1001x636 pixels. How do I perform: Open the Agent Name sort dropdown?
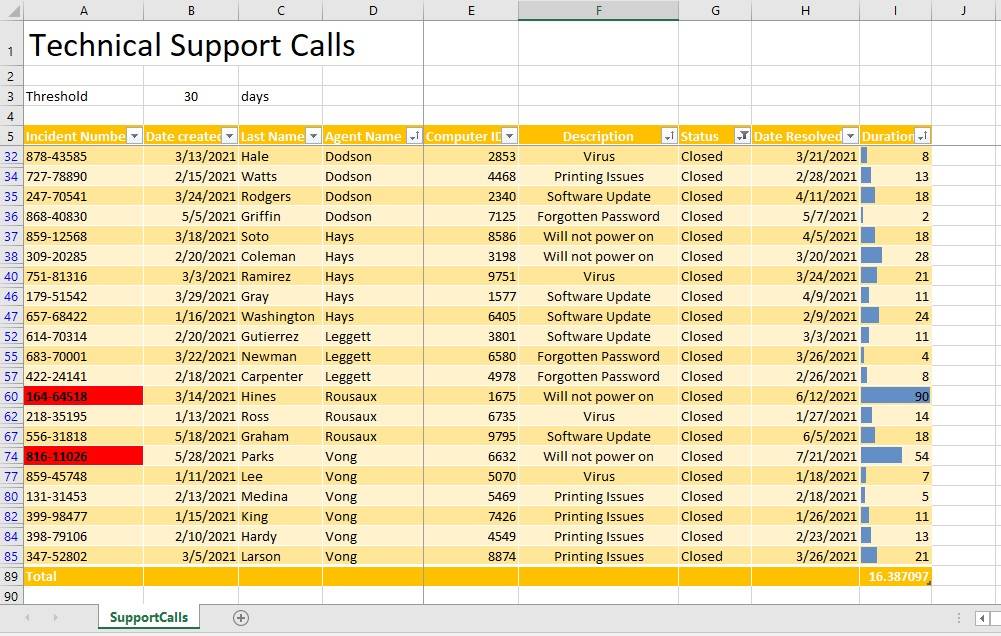tap(414, 136)
